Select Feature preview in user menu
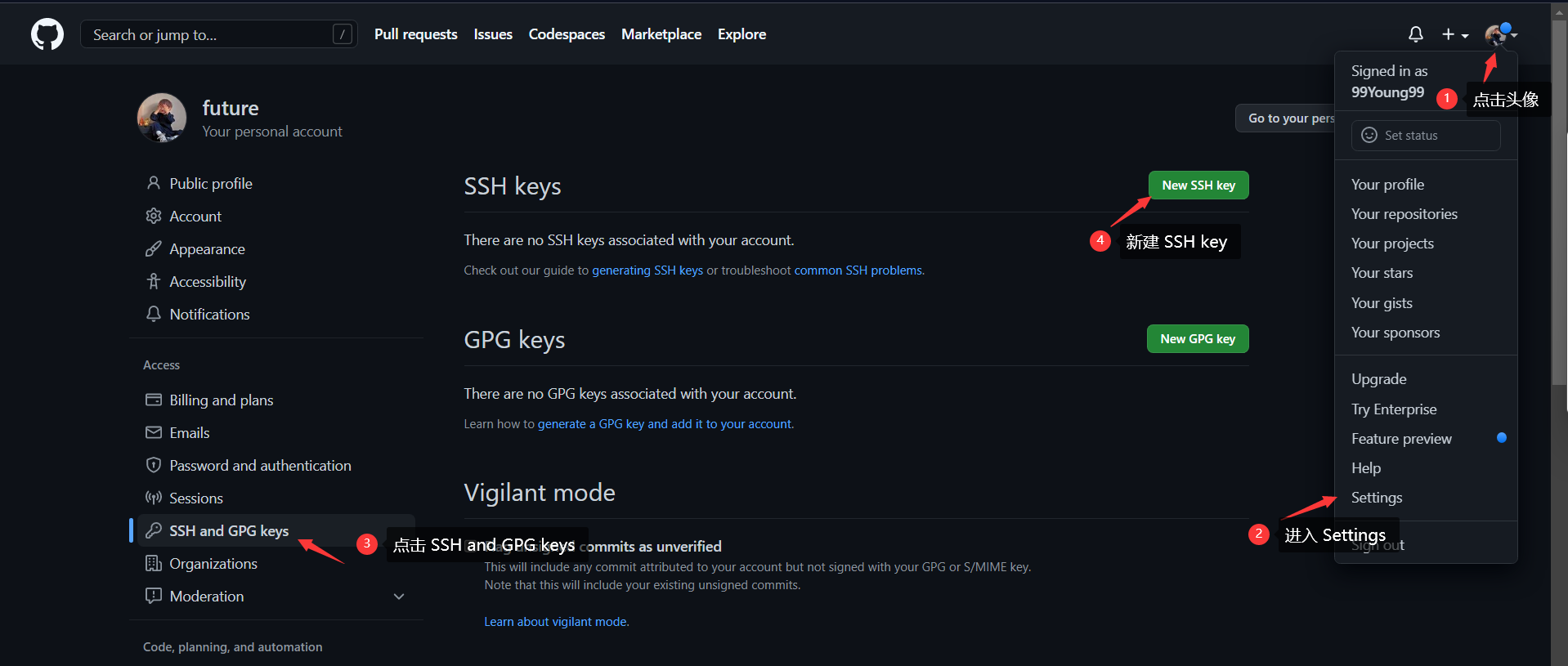The height and width of the screenshot is (666, 1568). point(1401,439)
